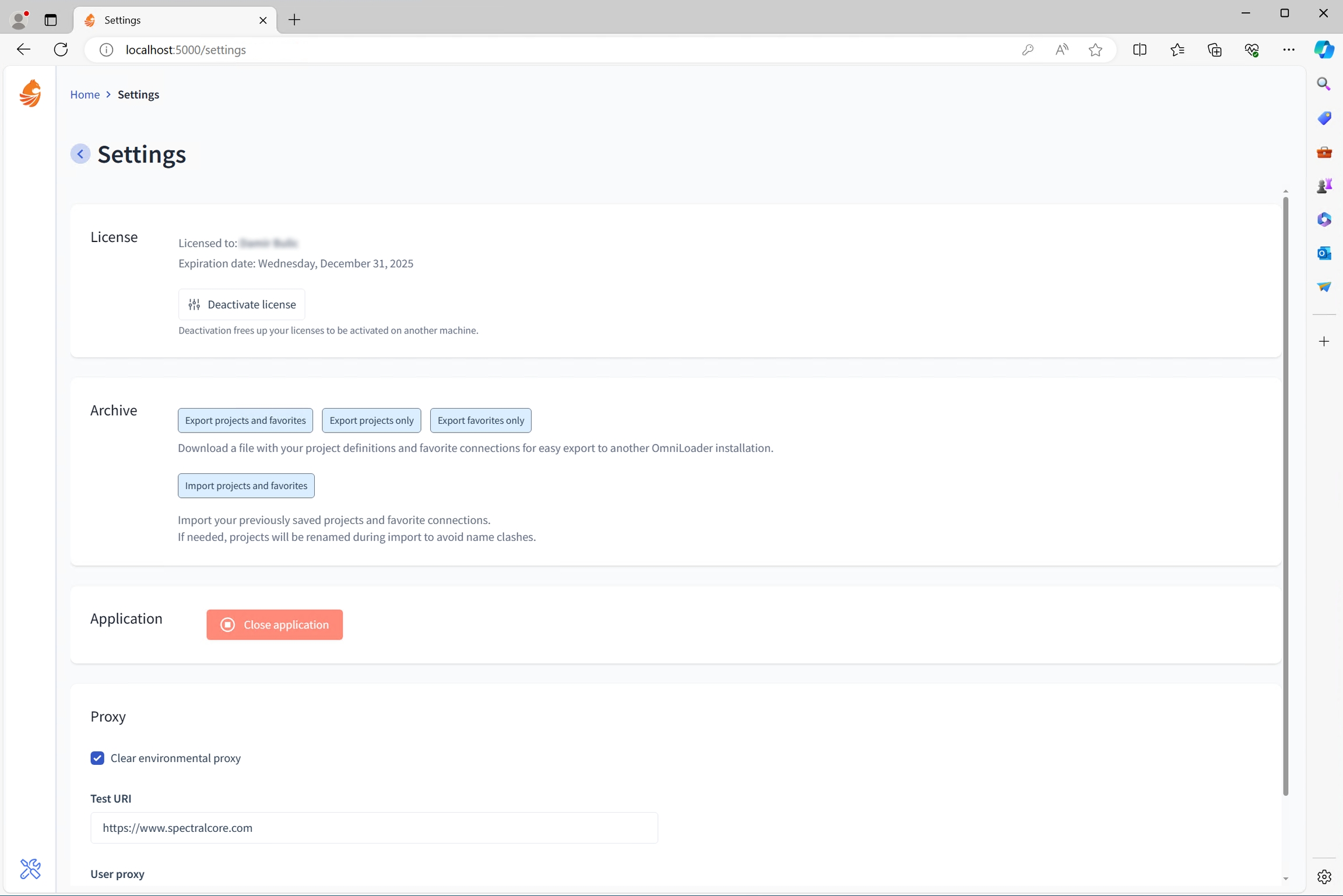The height and width of the screenshot is (896, 1343).
Task: Open the Edge sidebar settings gear
Action: [x=1324, y=876]
